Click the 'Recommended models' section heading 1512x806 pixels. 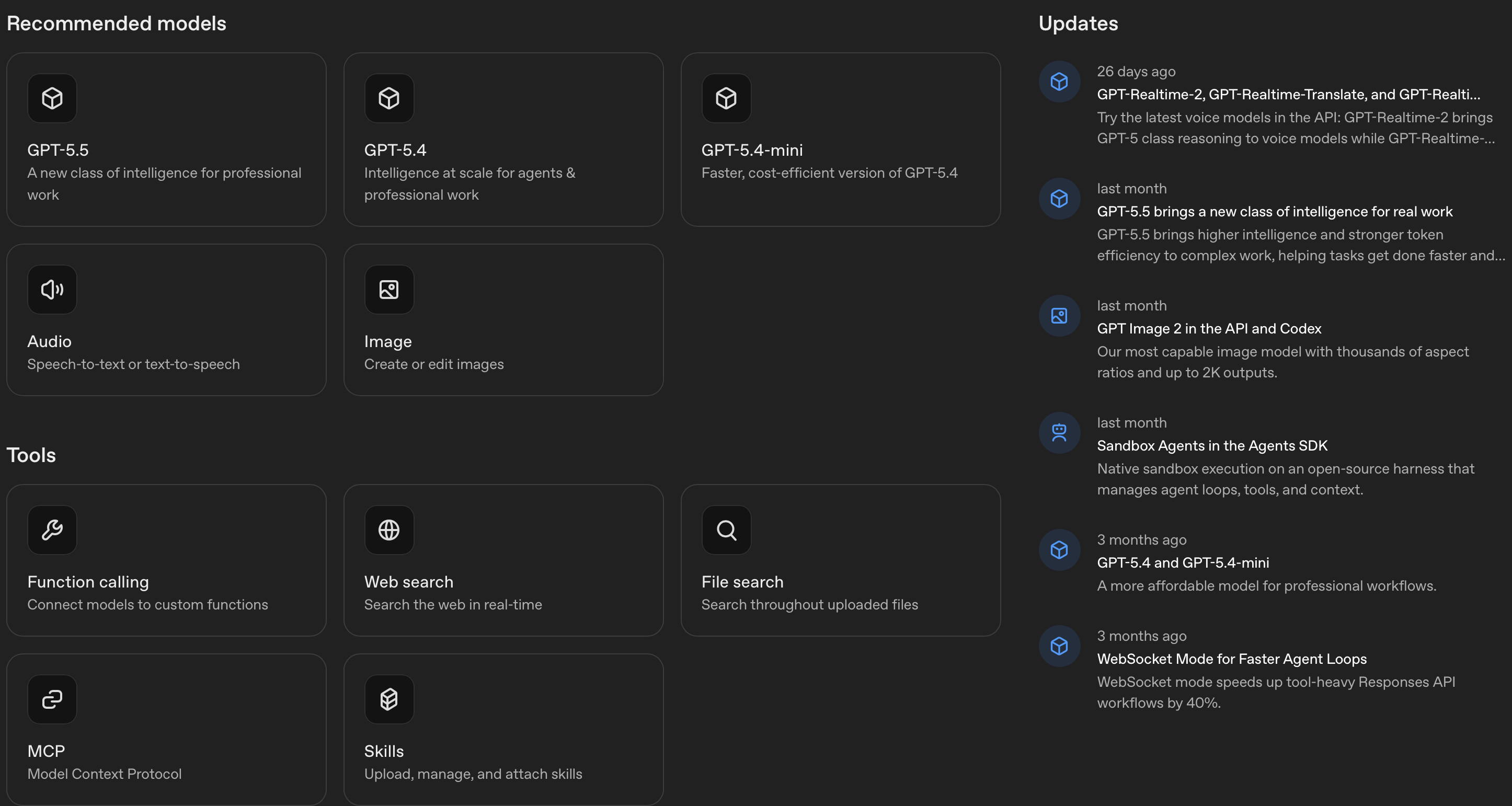(116, 24)
